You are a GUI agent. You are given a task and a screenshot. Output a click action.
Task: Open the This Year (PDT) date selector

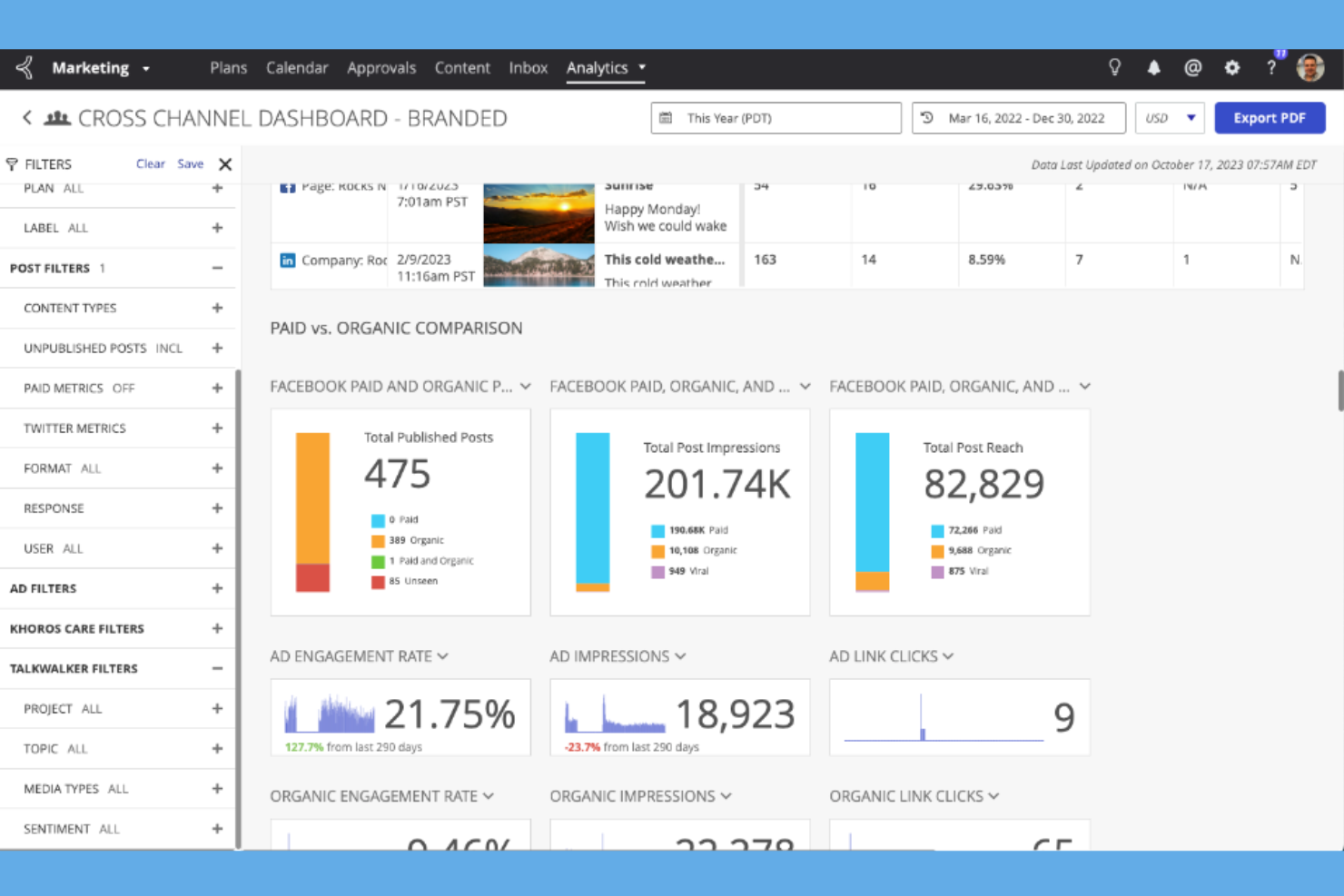[x=776, y=118]
